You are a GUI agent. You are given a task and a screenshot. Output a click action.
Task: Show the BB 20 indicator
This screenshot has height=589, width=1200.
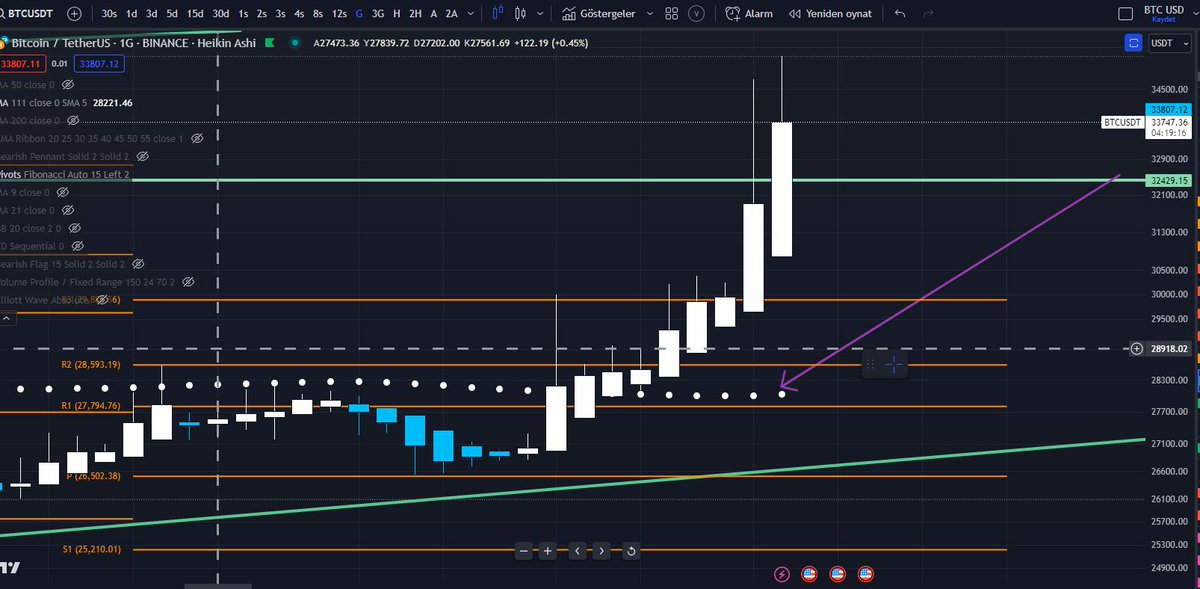pyautogui.click(x=76, y=228)
